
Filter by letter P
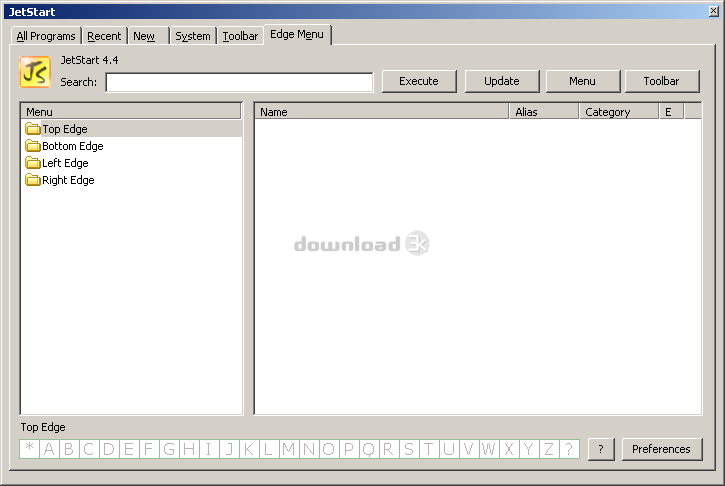click(349, 449)
